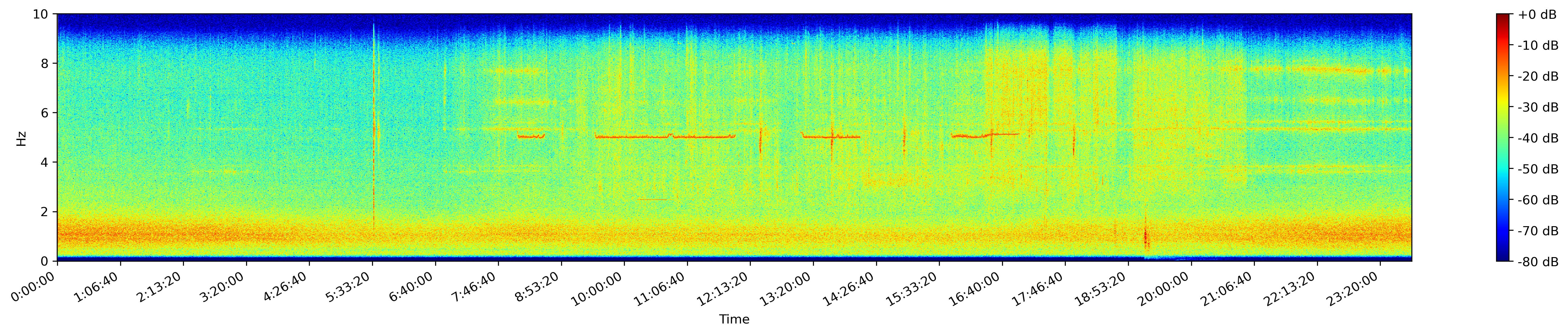Click the dark blue bottom of colorbar
The width and height of the screenshot is (1568, 335).
[1503, 258]
